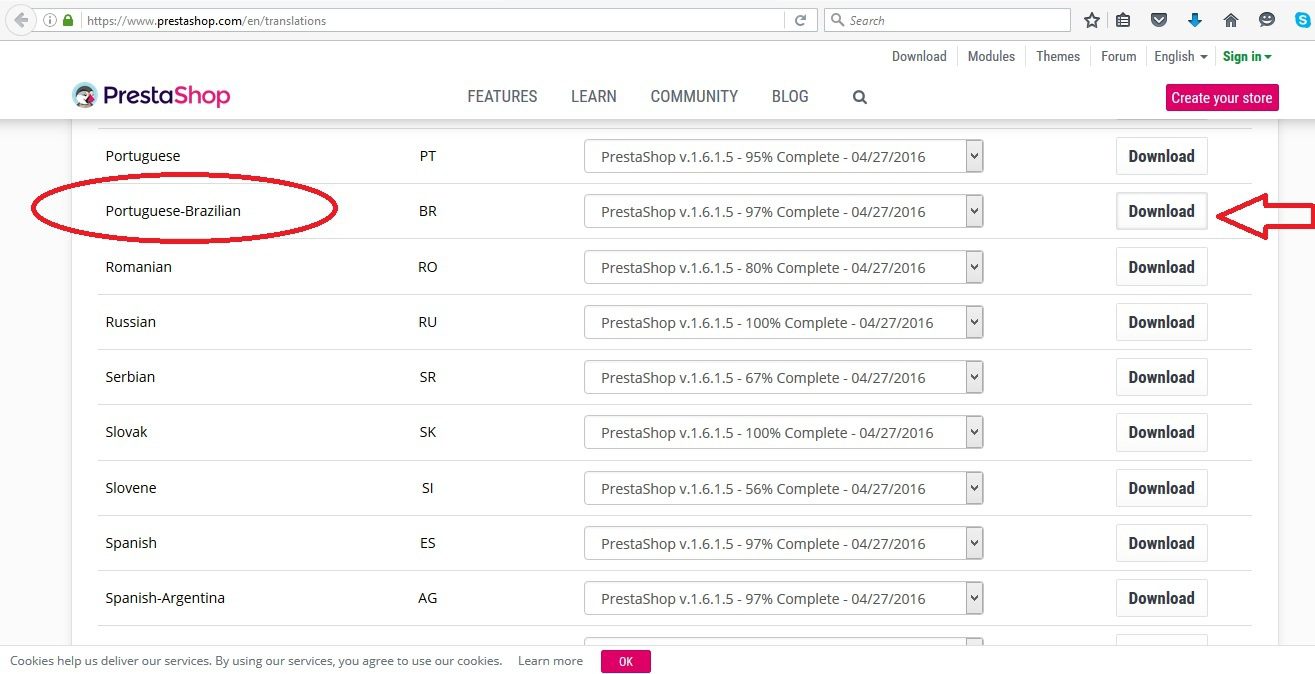The image size is (1315, 674).
Task: Select the Slovene language name
Action: click(131, 488)
